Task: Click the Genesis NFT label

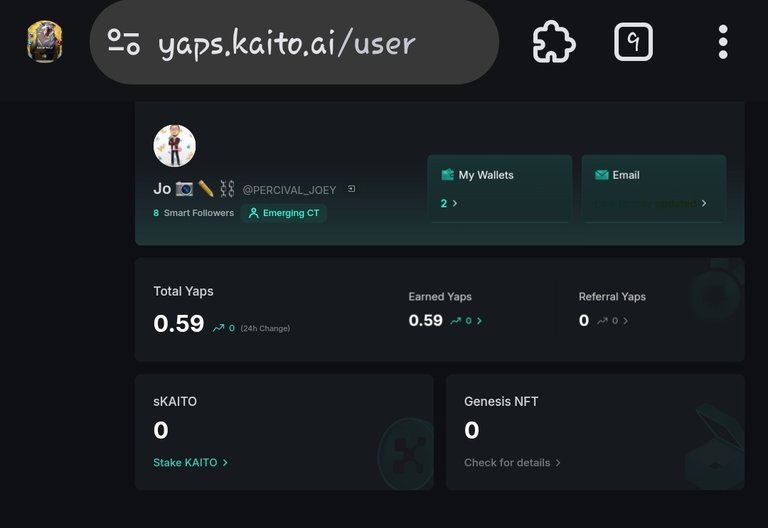Action: coord(501,401)
